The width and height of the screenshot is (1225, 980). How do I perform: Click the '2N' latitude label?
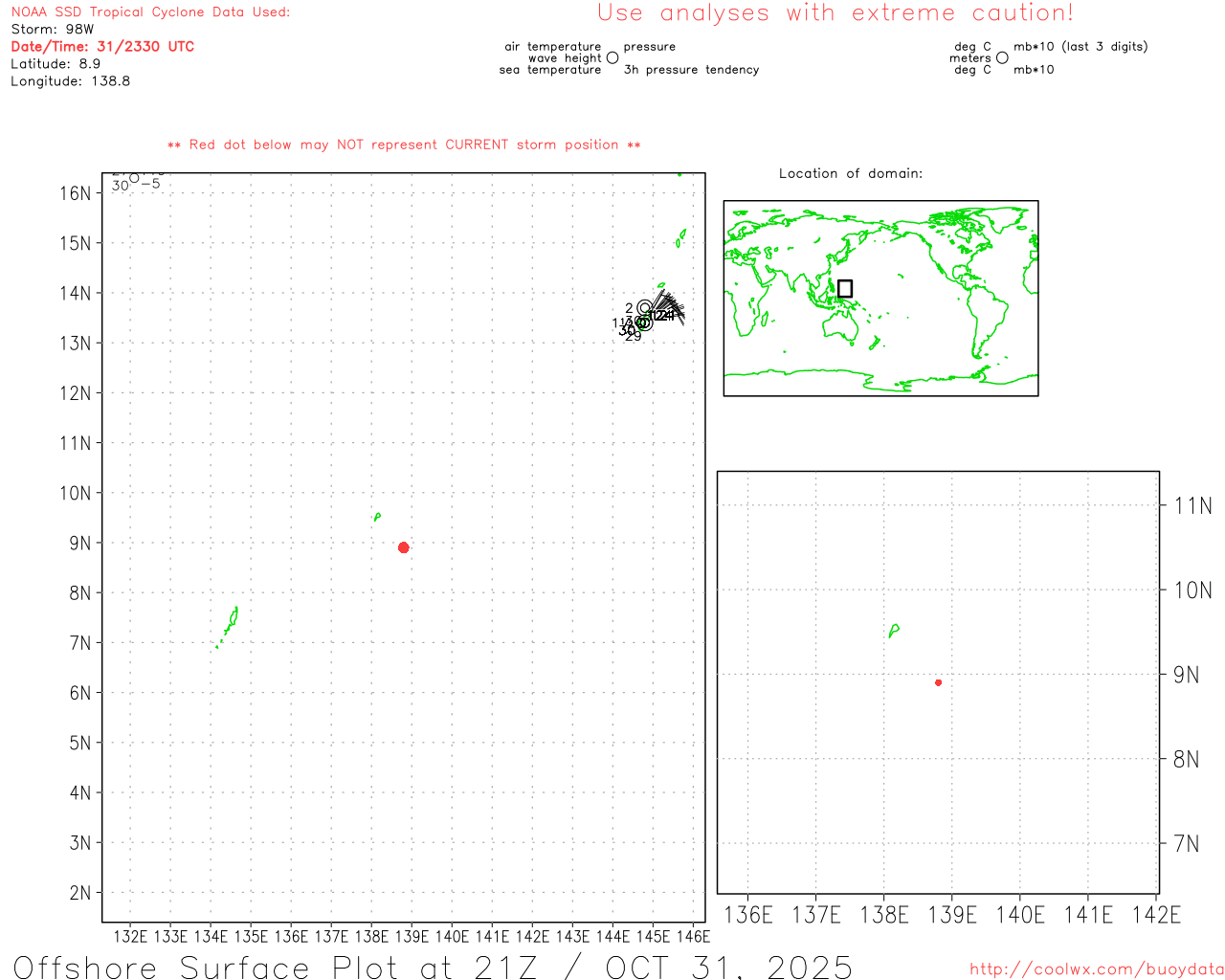(79, 893)
